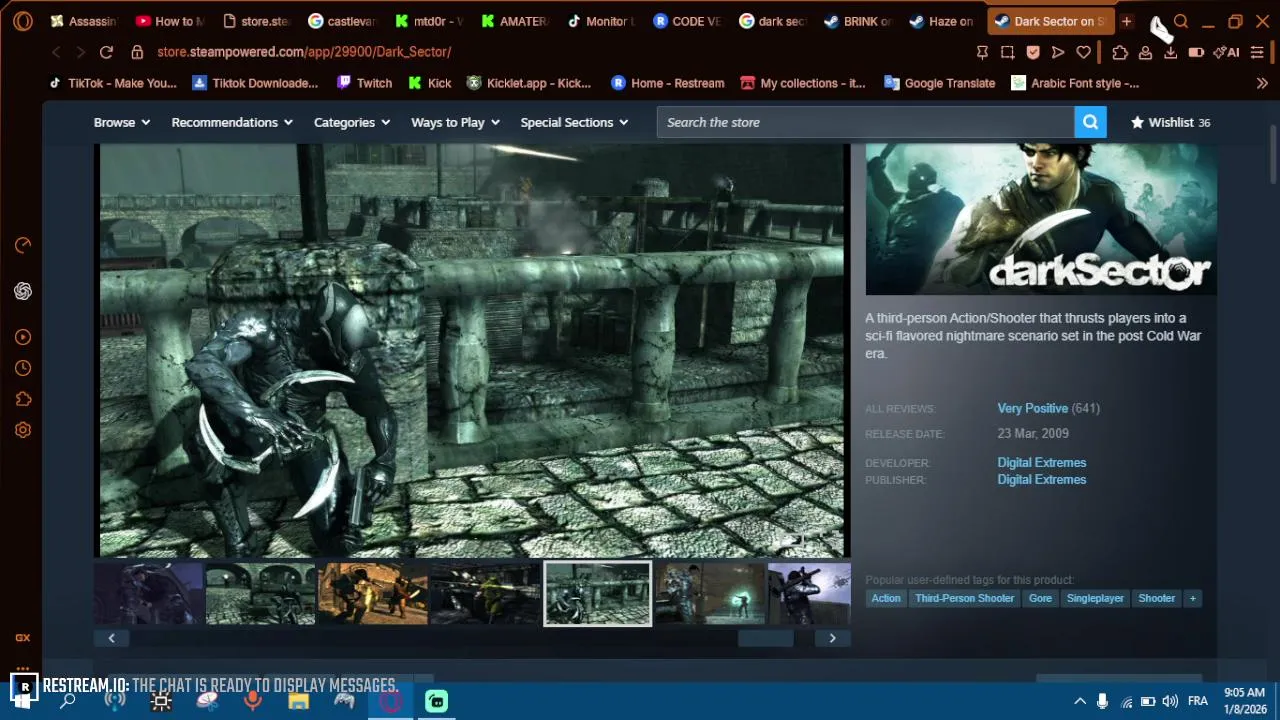Open the browser profile account icon
1280x720 pixels.
1145,52
